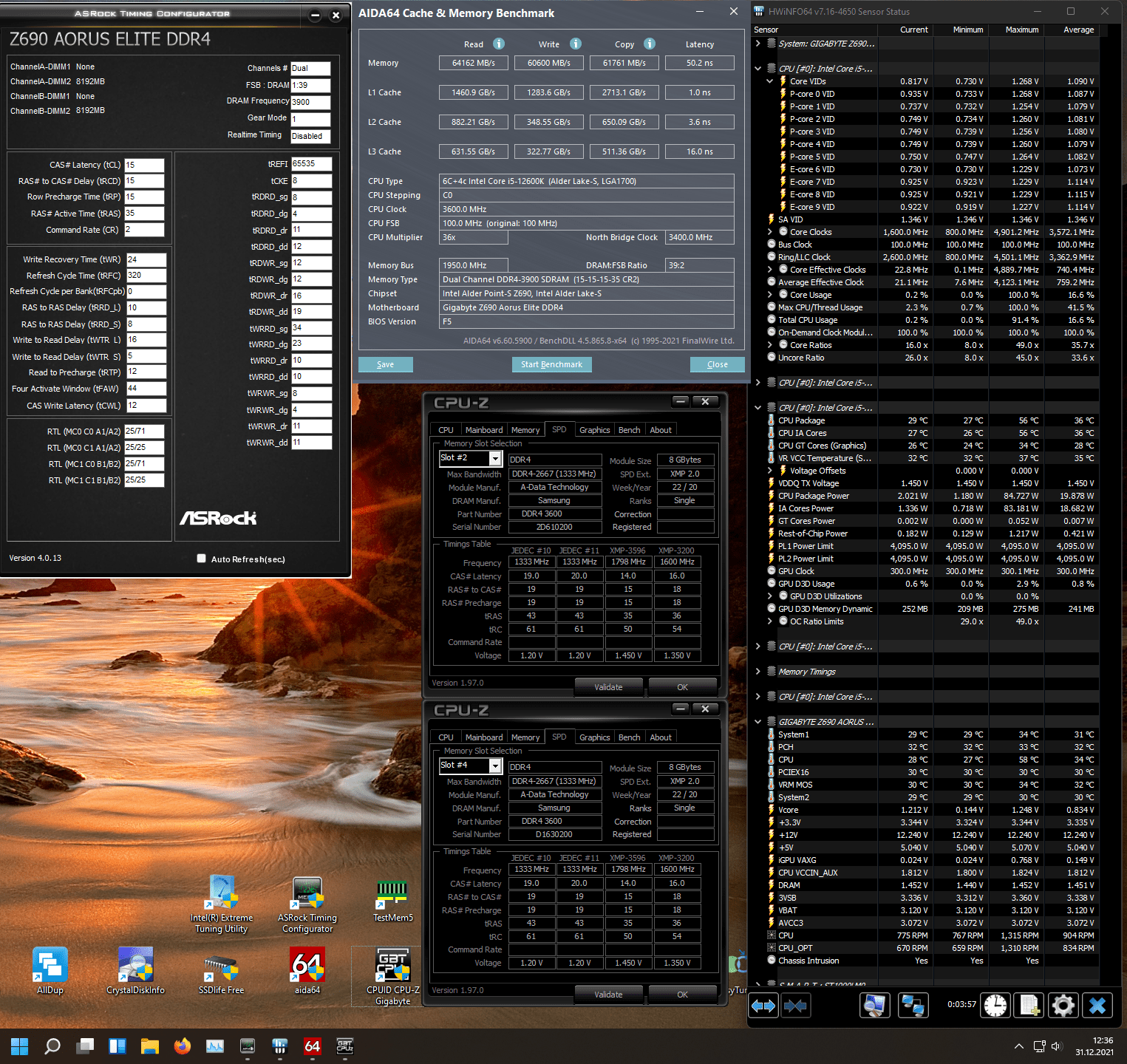This screenshot has height=1064, width=1127.
Task: Select aida64 desktop icon
Action: pos(307,971)
